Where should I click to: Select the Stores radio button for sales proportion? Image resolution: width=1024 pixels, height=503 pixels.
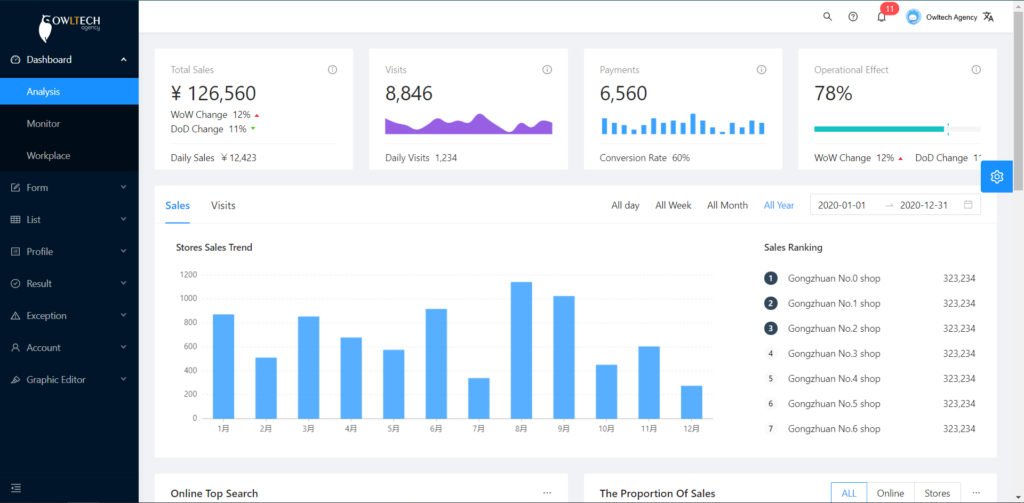(x=938, y=493)
